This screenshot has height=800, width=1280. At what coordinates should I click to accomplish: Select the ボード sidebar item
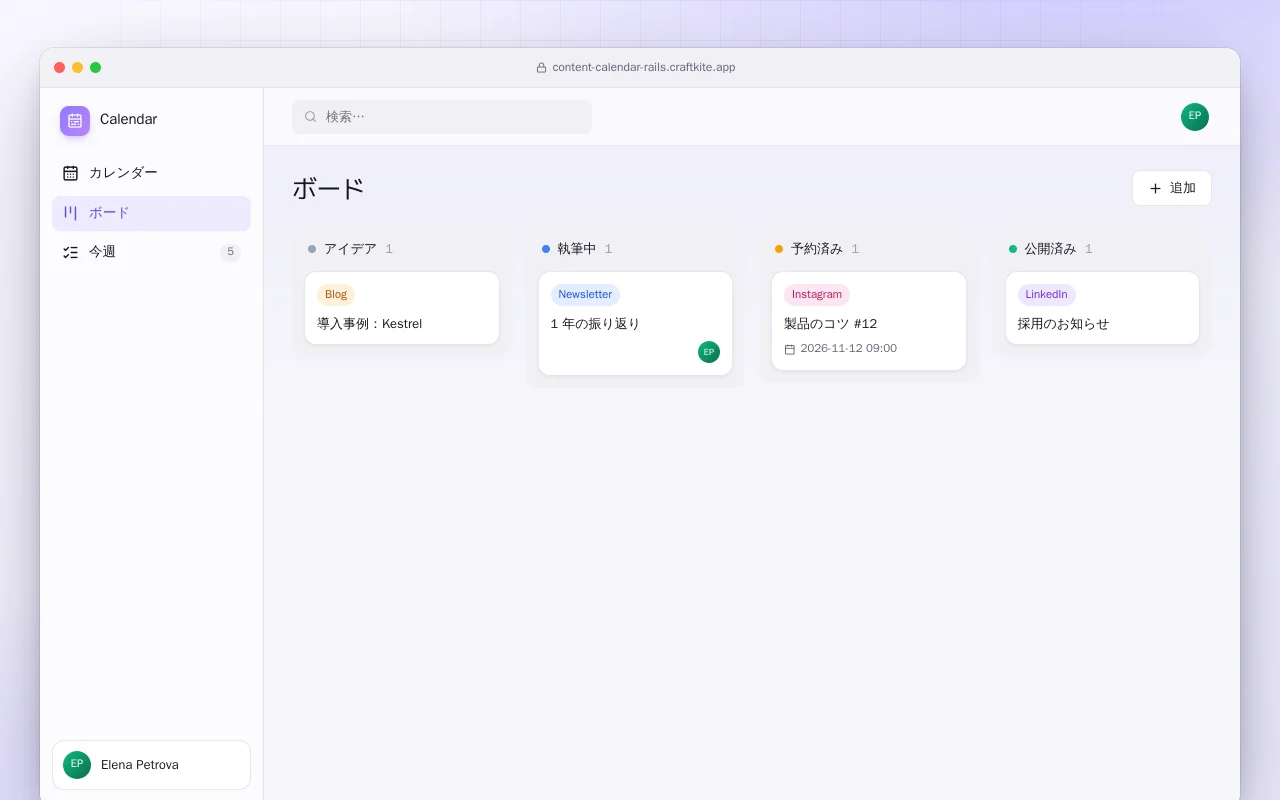click(151, 213)
